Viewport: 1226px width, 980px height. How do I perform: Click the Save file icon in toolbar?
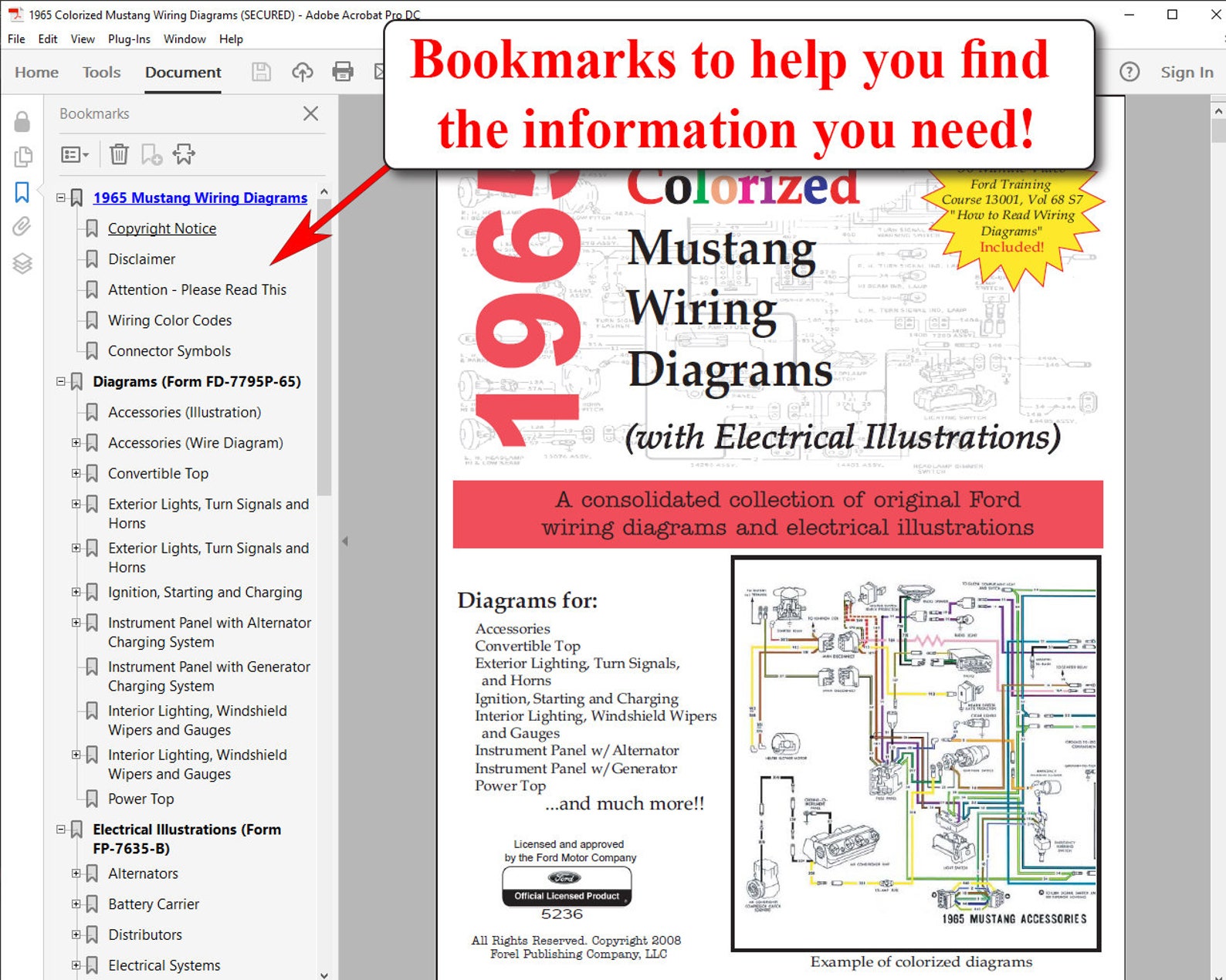point(262,72)
